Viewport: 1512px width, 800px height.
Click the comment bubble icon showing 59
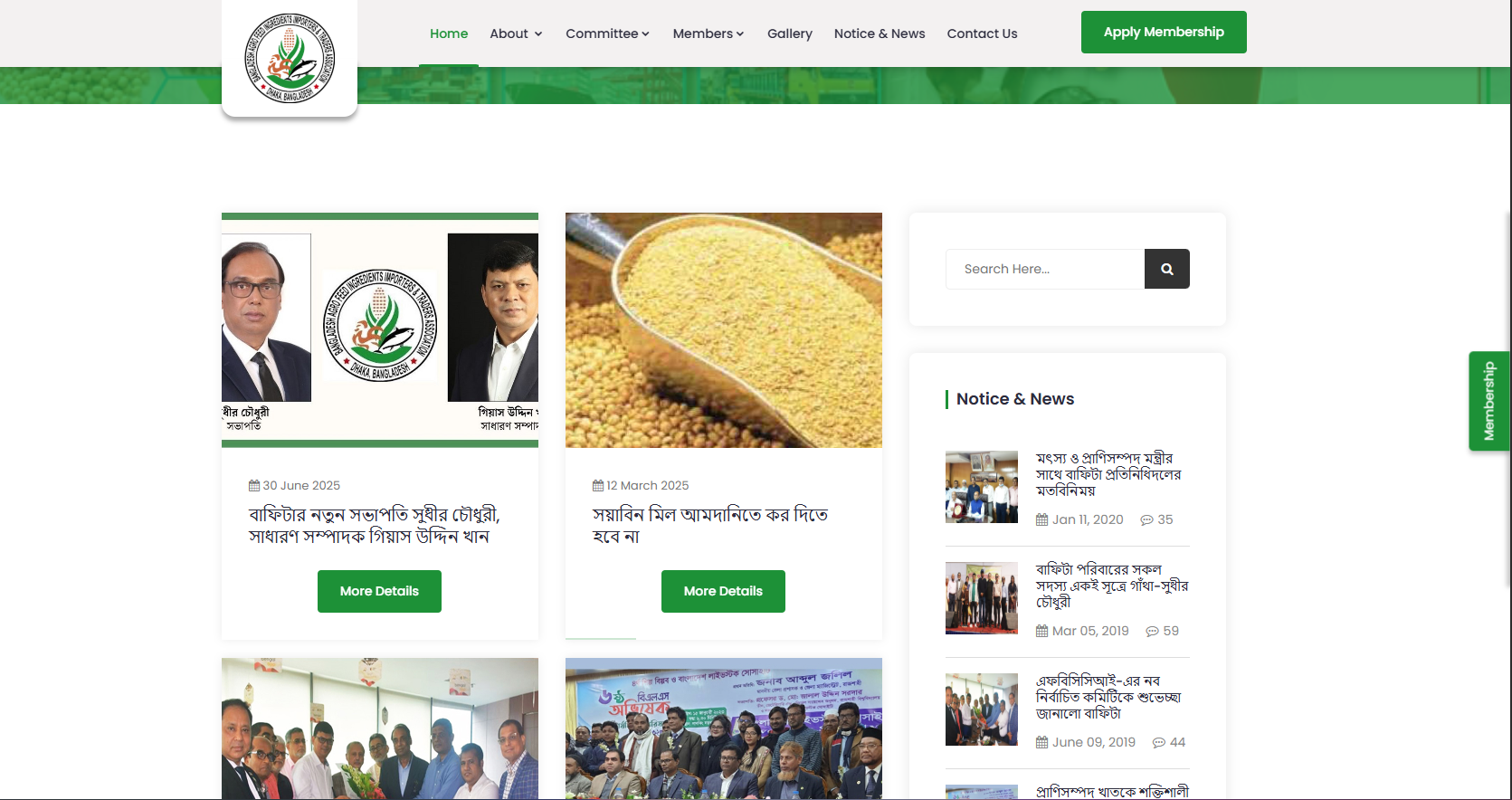point(1152,632)
